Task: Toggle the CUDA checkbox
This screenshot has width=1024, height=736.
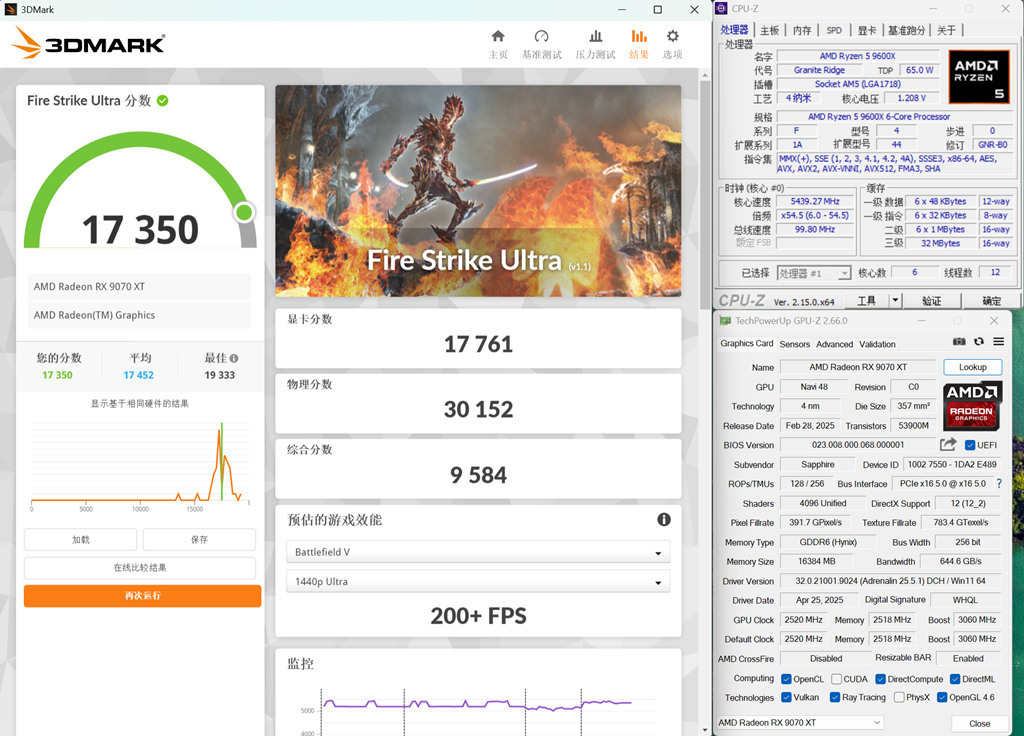Action: 836,679
